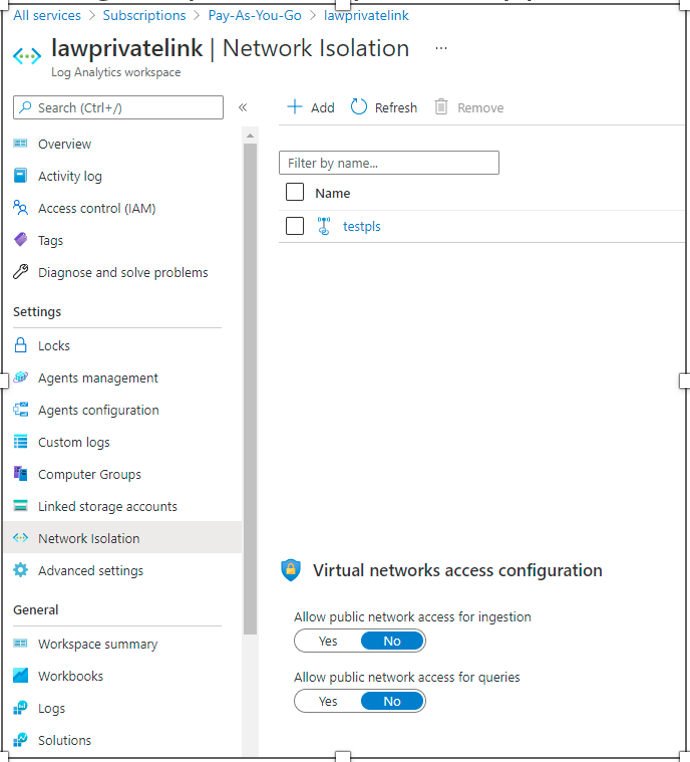
Task: Click the Filter by name field
Action: (x=389, y=163)
